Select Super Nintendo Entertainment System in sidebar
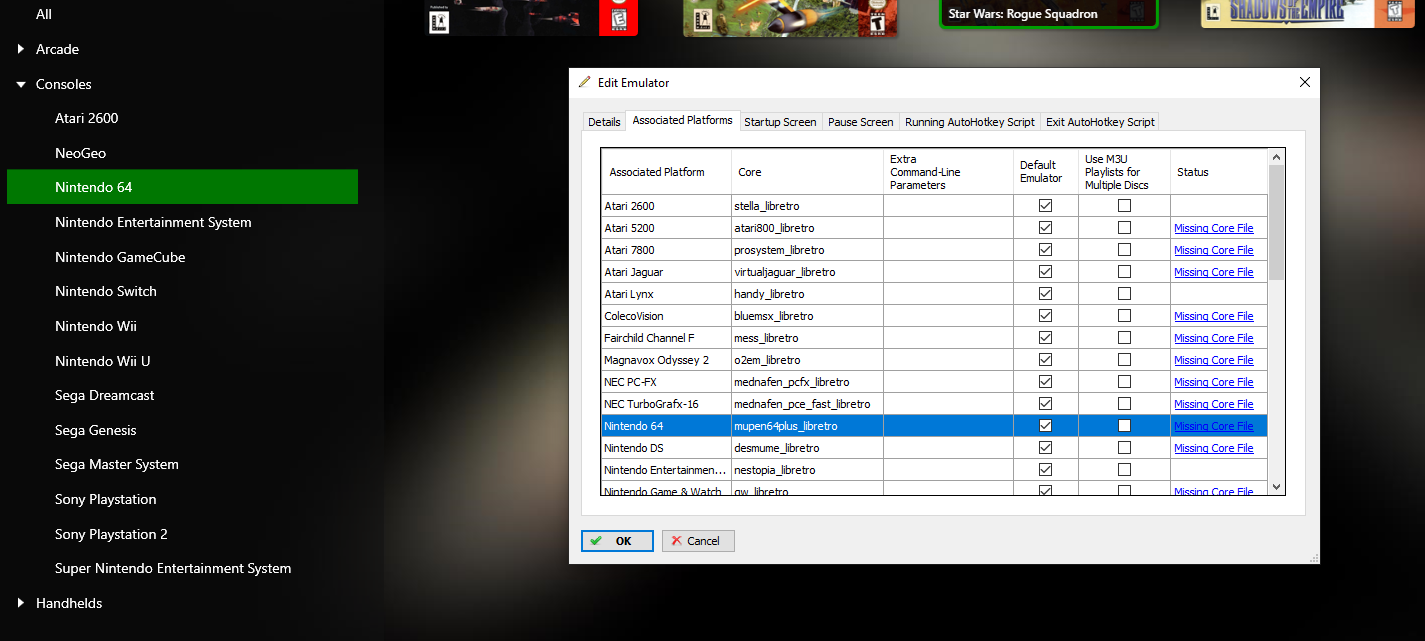Image resolution: width=1425 pixels, height=641 pixels. point(173,568)
